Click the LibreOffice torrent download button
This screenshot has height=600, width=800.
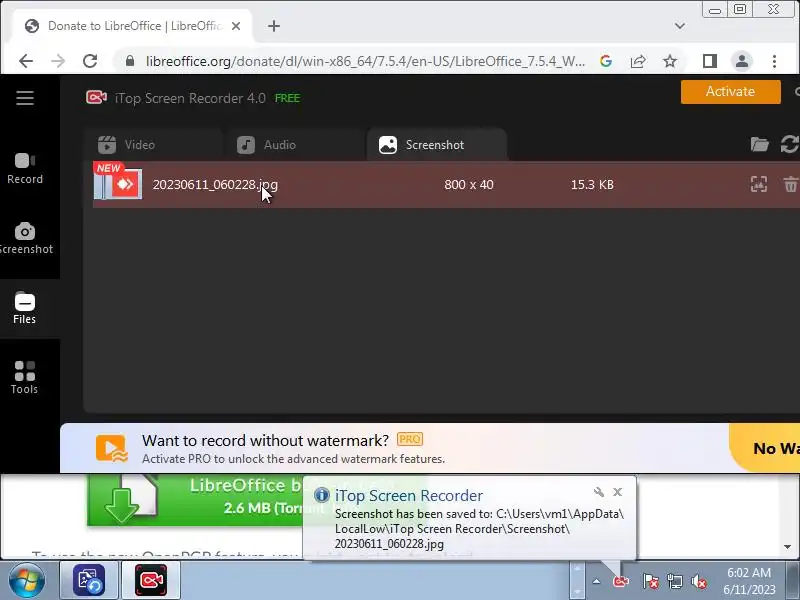tap(195, 500)
